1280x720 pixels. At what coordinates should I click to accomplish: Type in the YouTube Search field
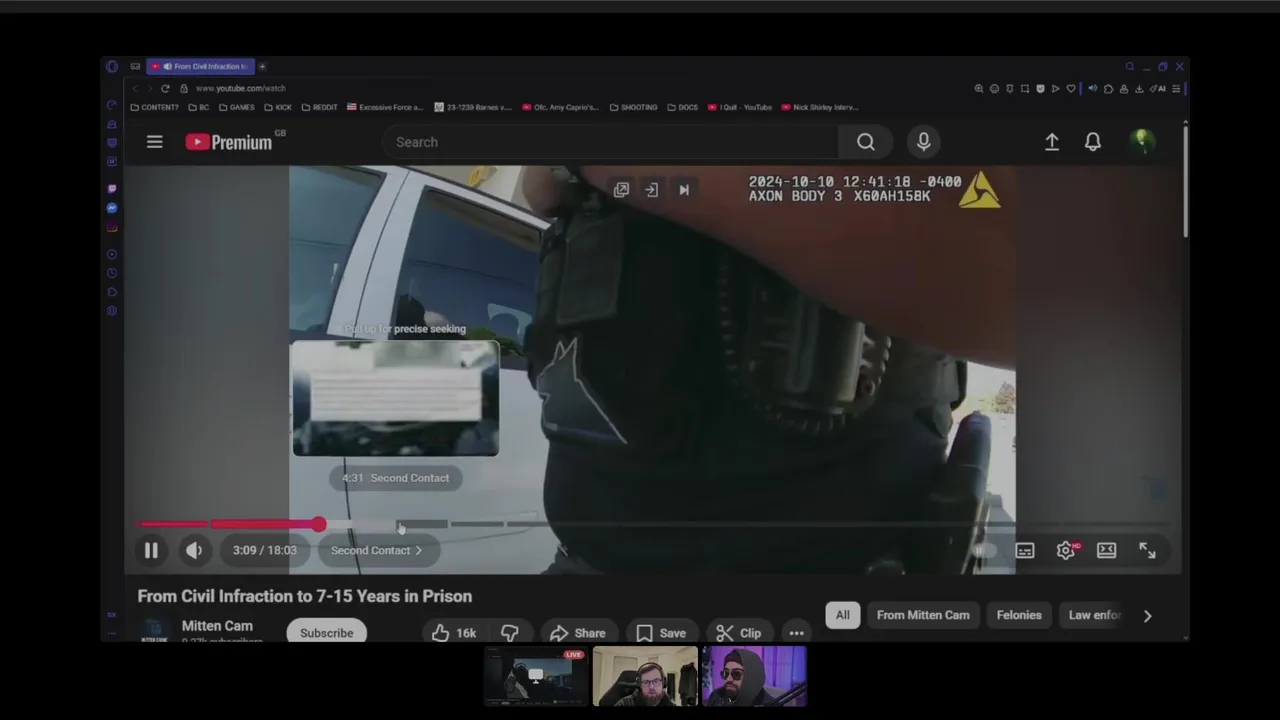(610, 142)
